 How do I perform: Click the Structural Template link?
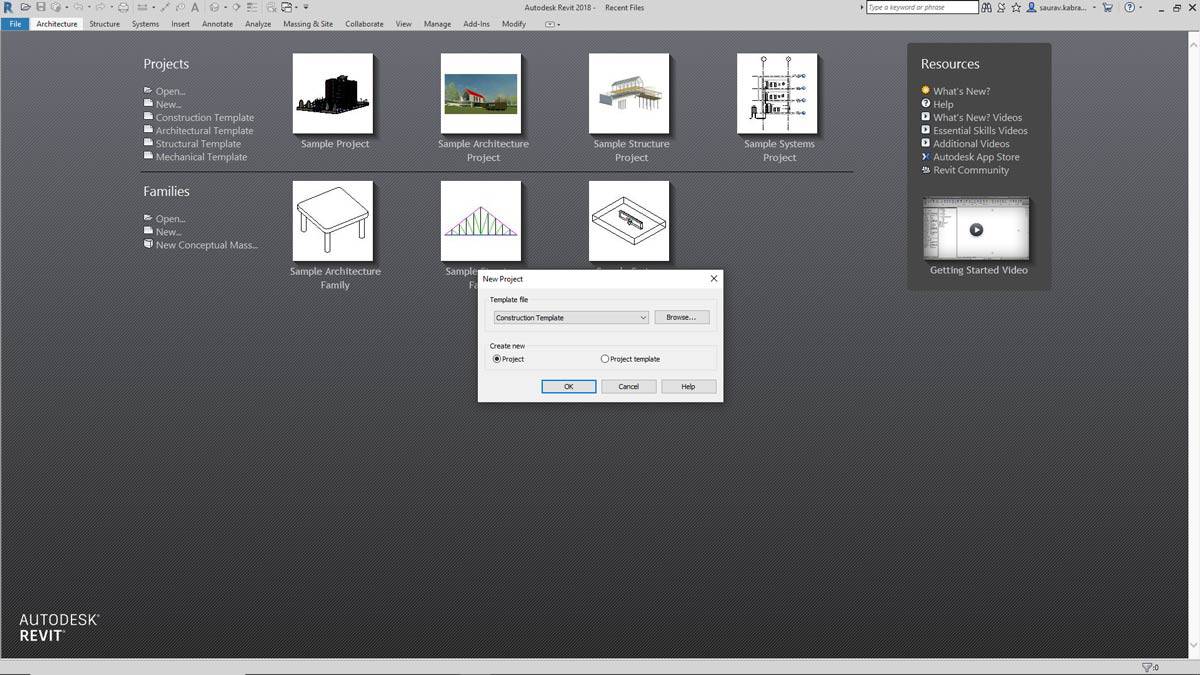198,143
